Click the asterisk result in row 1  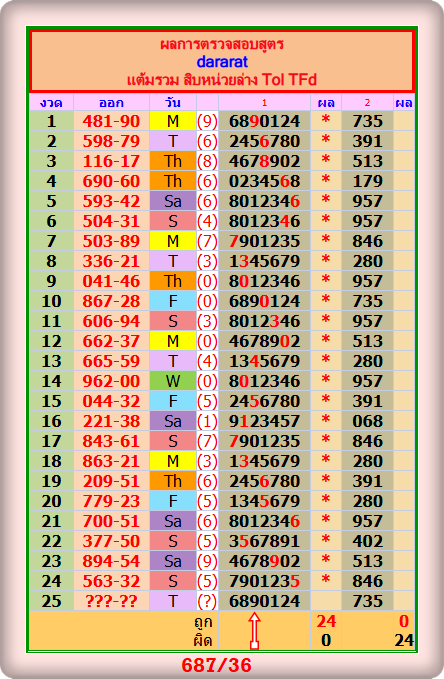click(326, 120)
